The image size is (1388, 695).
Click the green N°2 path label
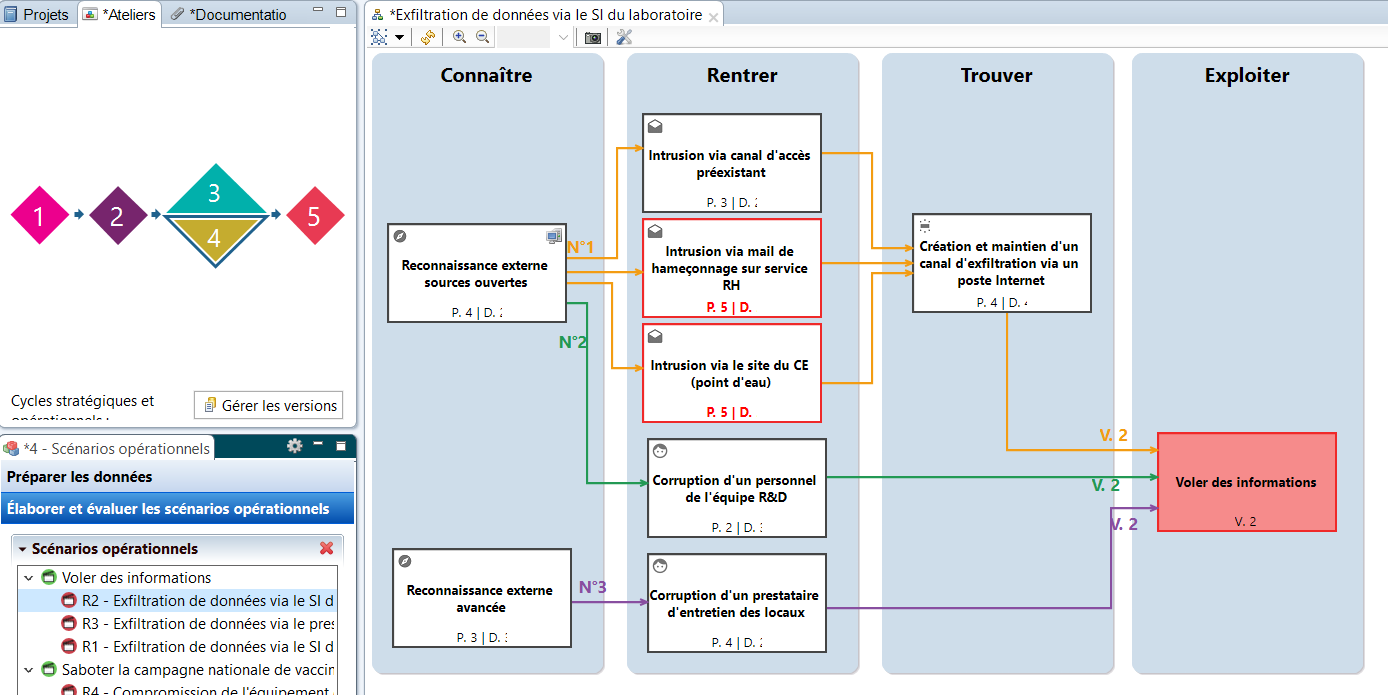click(573, 342)
